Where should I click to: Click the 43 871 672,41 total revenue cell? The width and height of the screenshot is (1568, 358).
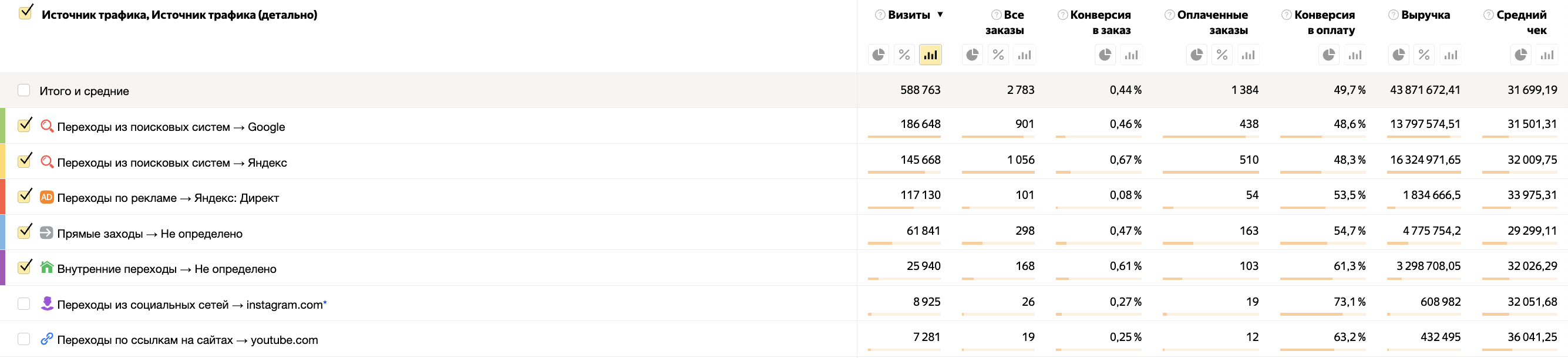pyautogui.click(x=1424, y=90)
